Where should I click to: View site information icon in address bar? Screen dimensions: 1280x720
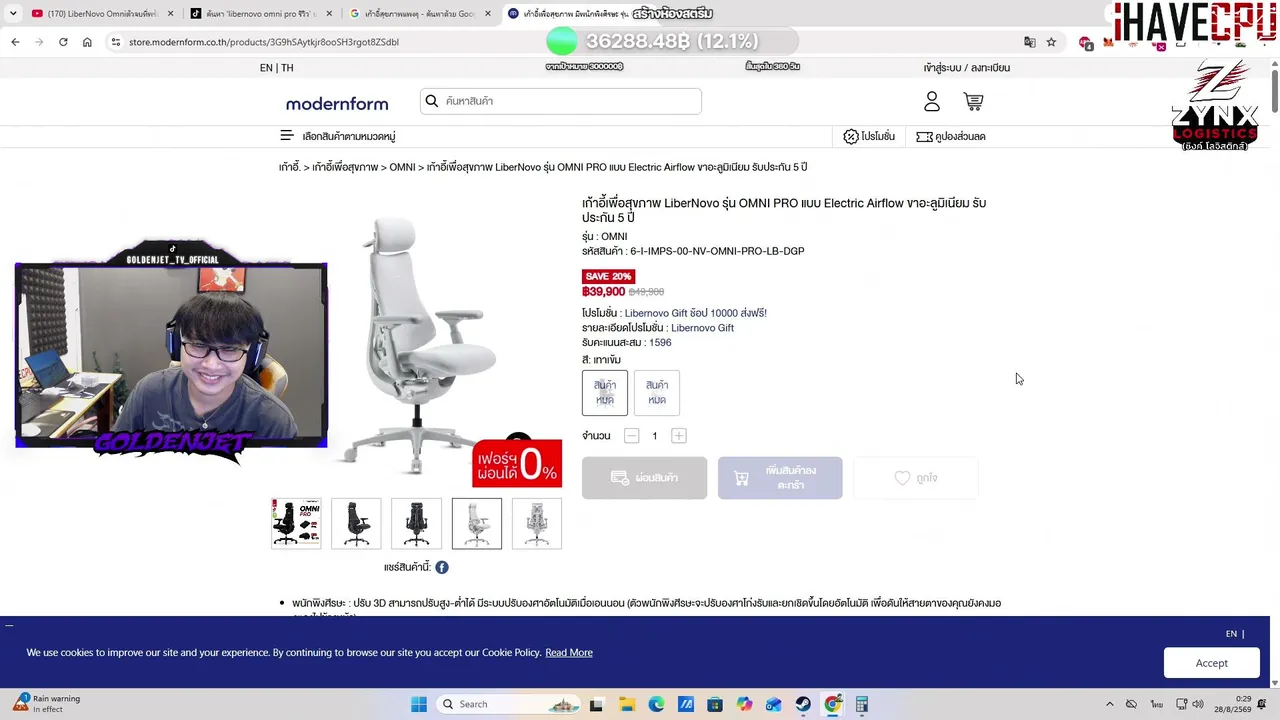click(x=116, y=42)
